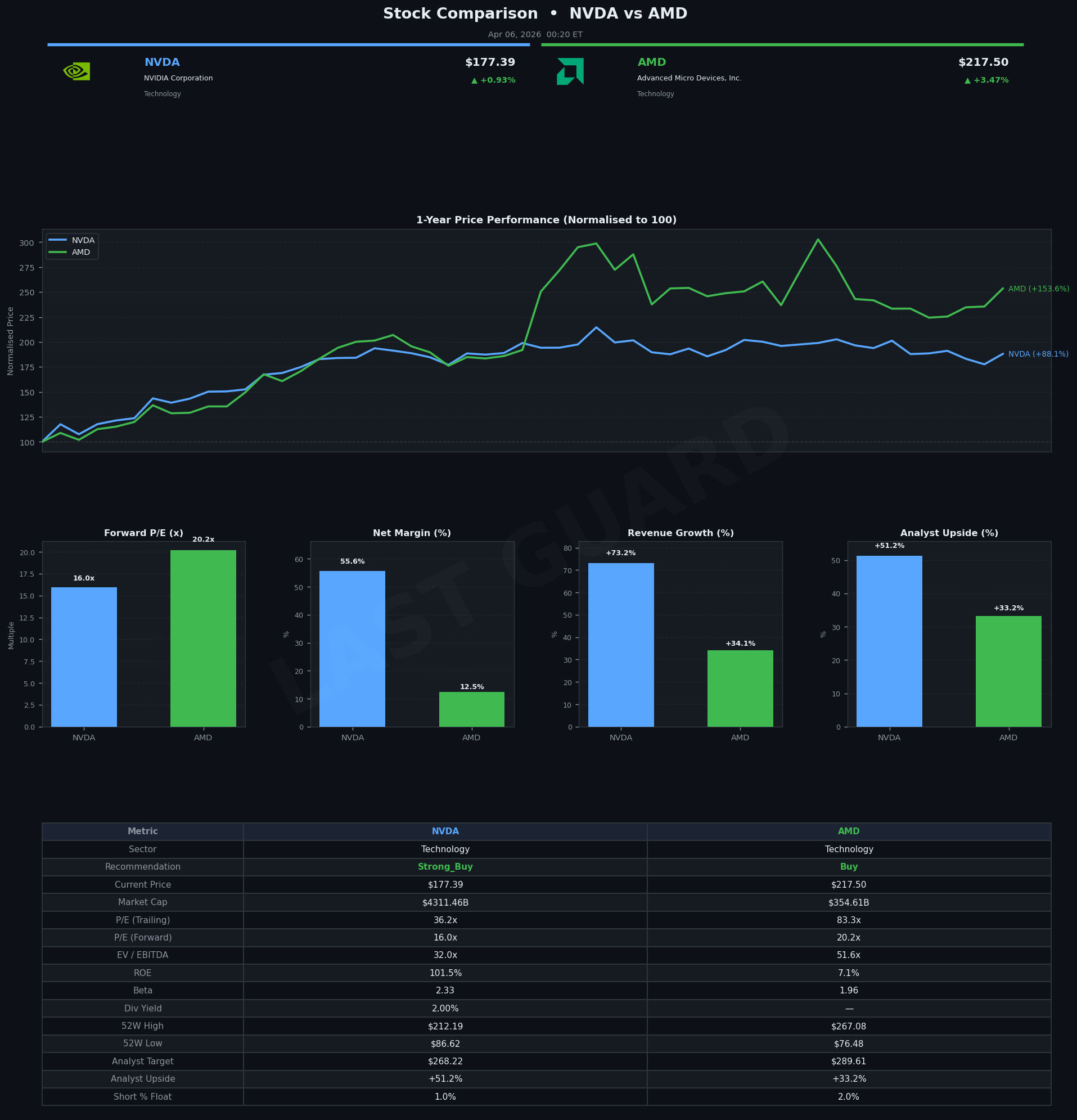Click the Strong_Buy recommendation cell
The image size is (1077, 1120).
pos(445,867)
